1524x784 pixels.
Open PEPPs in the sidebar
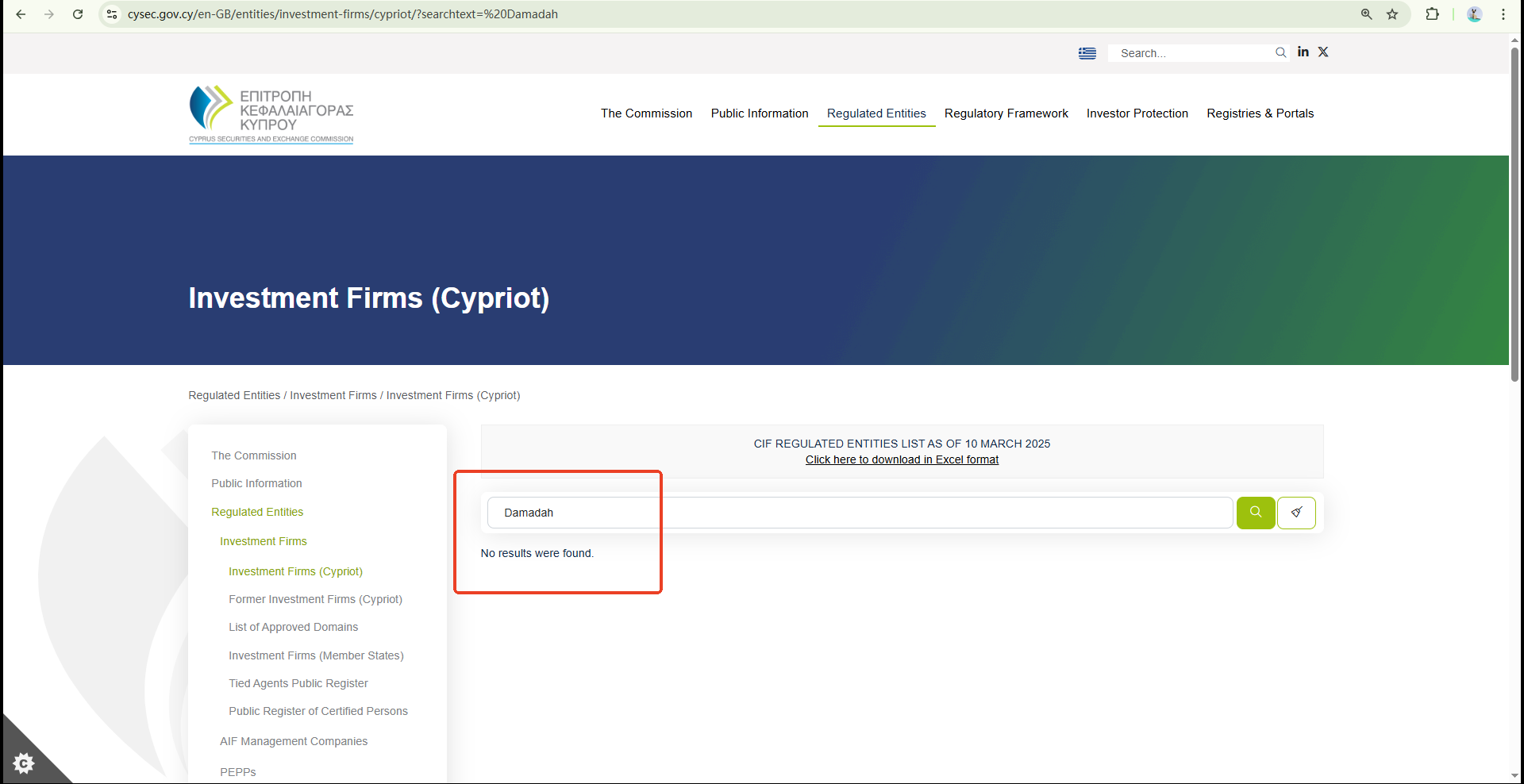238,772
